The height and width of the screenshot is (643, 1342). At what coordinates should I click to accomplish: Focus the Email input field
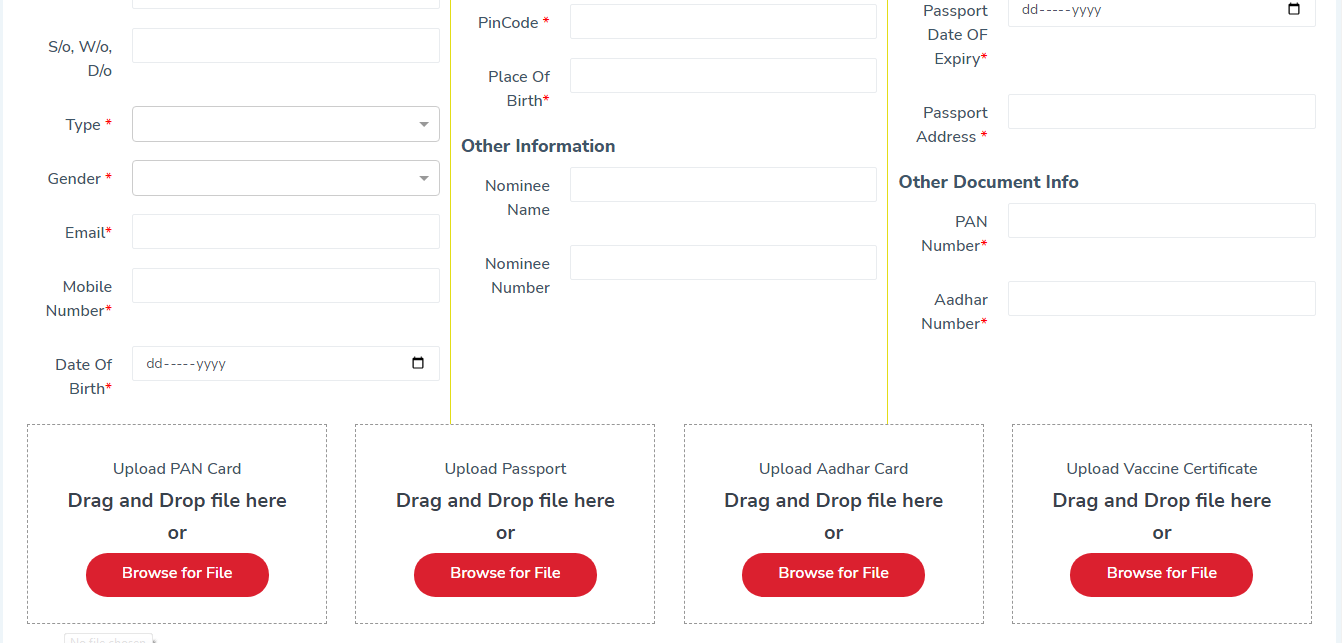coord(286,231)
